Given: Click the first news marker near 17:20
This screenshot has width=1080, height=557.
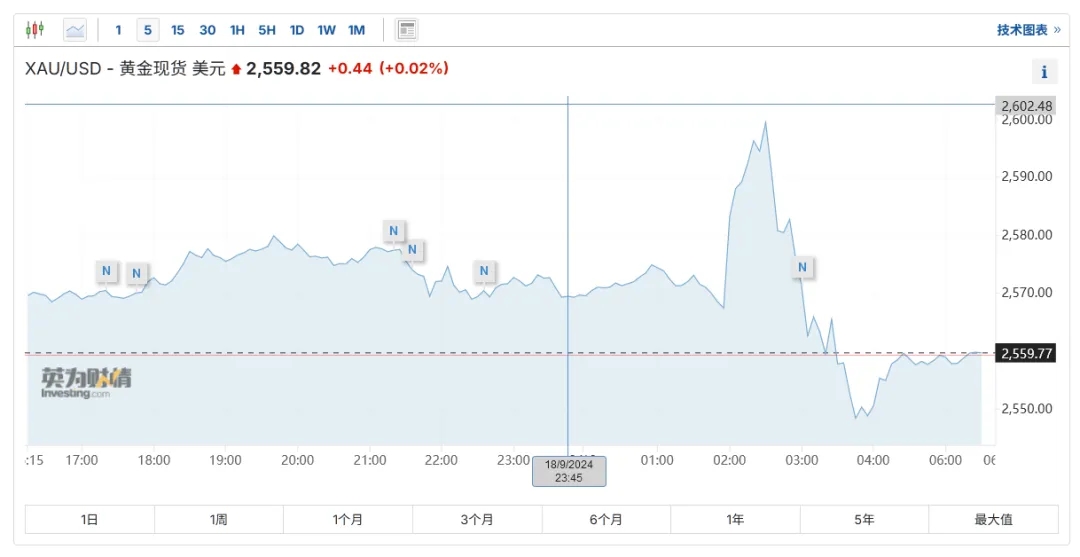Looking at the screenshot, I should tap(107, 271).
